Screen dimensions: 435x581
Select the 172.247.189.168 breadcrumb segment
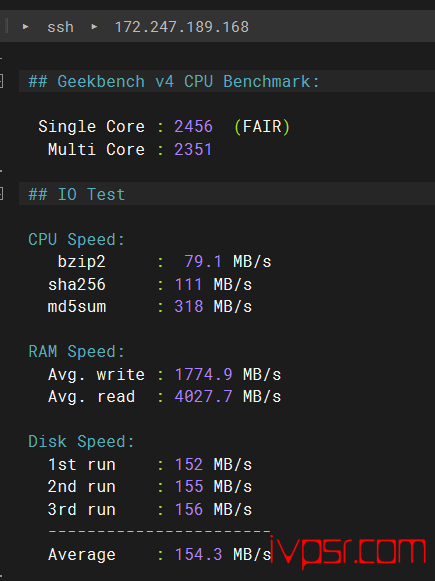coord(182,27)
